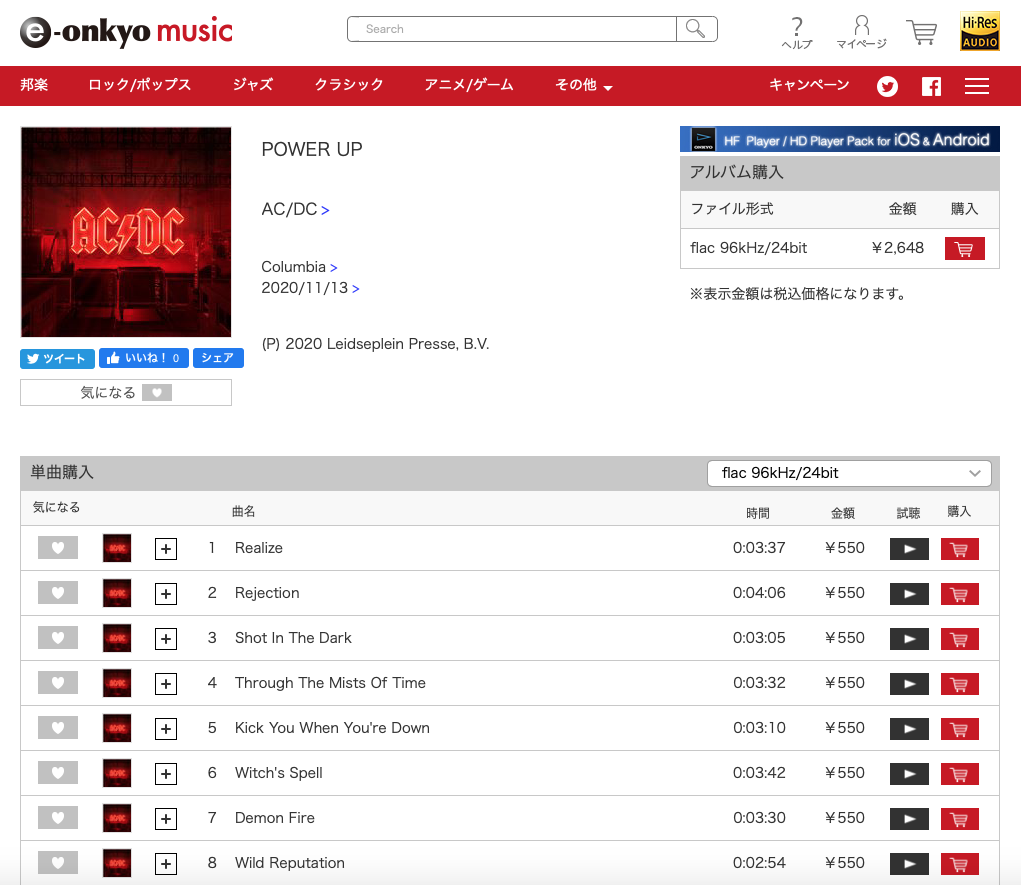Play preview of Realize
This screenshot has height=885, width=1021.
pos(909,549)
